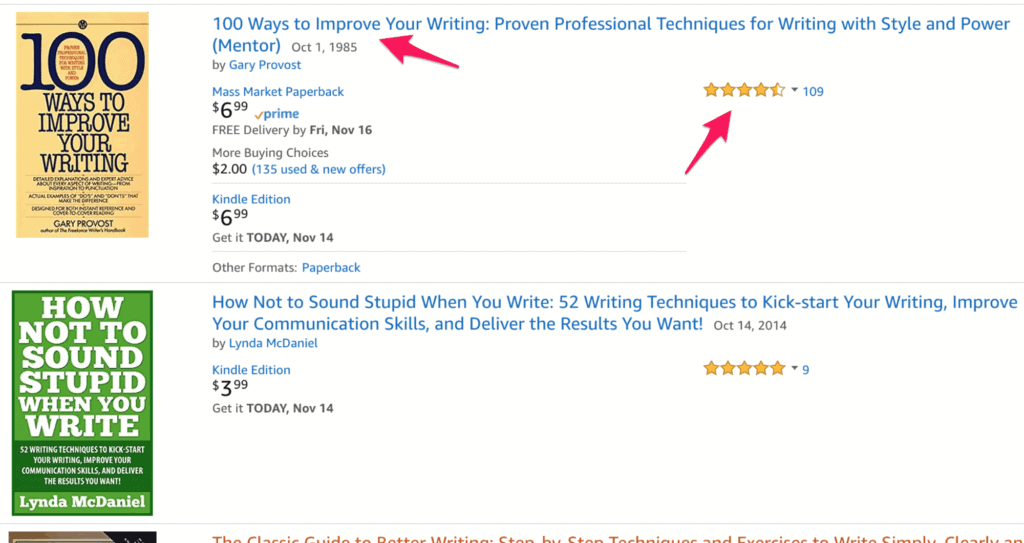Screen dimensions: 1024x543
Task: Click the 4.5-star rating icon for Gary Provost book
Action: 744,91
